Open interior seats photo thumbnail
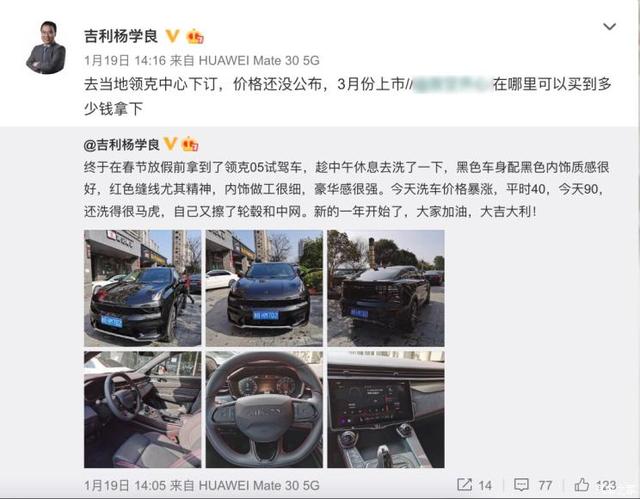The image size is (640, 499). 142,409
